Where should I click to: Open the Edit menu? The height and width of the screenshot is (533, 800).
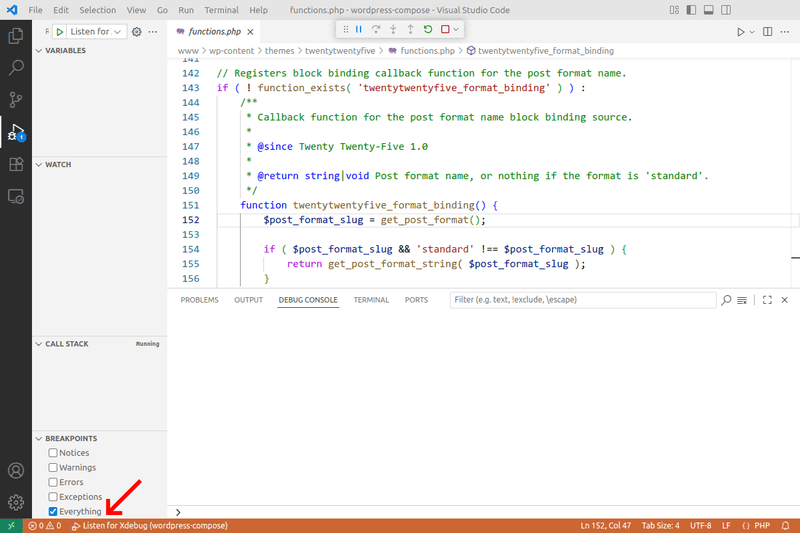(61, 10)
